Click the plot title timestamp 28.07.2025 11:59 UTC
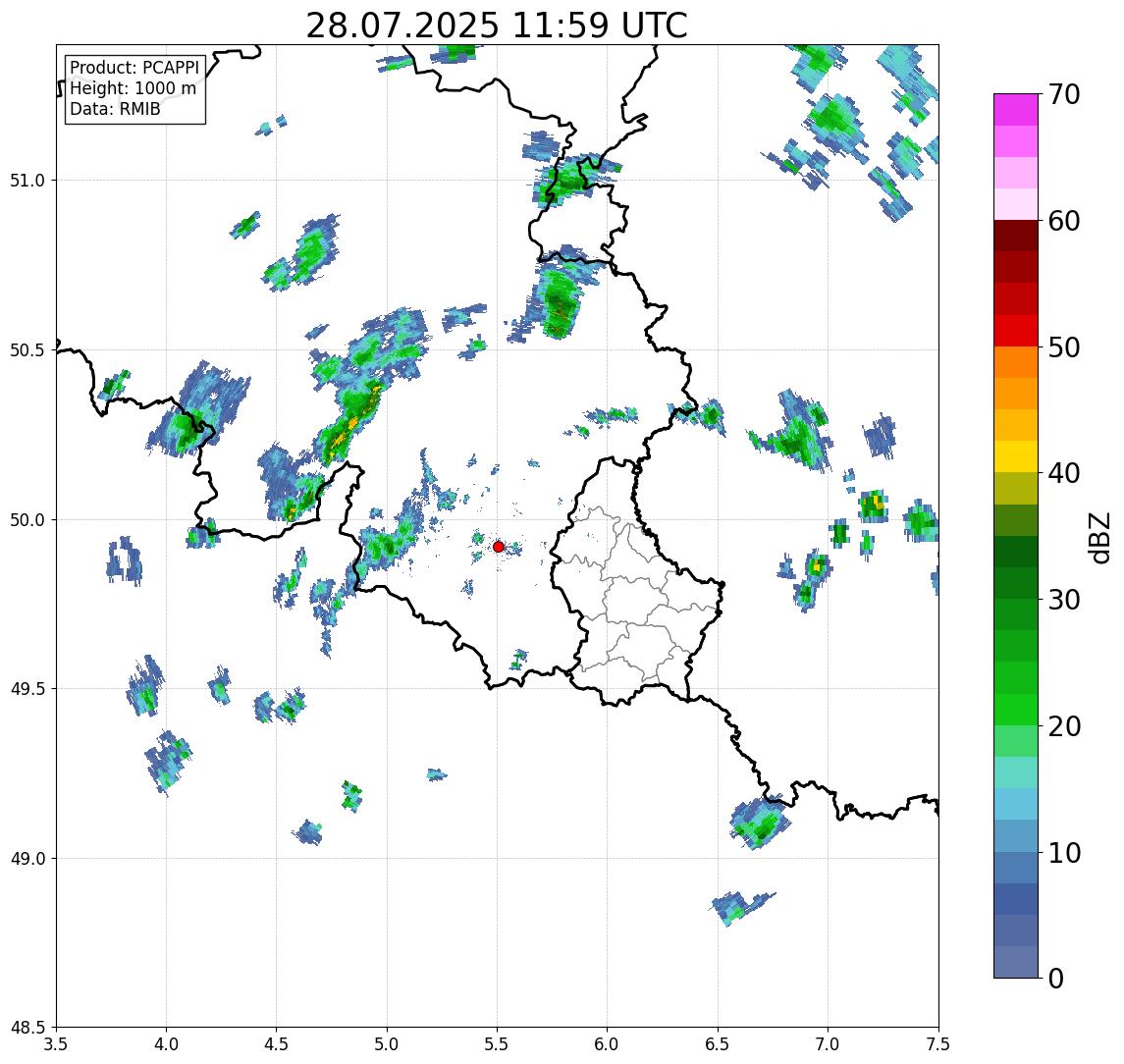1124x1064 pixels. (496, 26)
